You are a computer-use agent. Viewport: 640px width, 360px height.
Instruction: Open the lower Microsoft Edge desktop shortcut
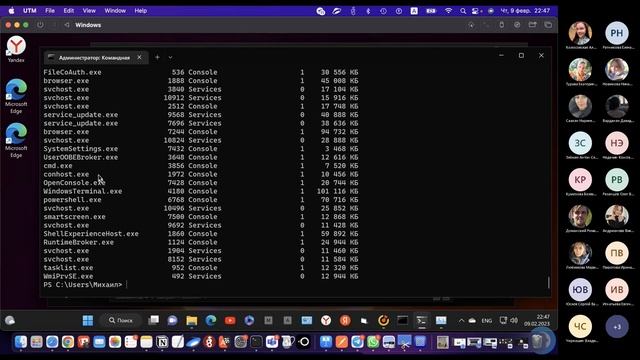(16, 140)
